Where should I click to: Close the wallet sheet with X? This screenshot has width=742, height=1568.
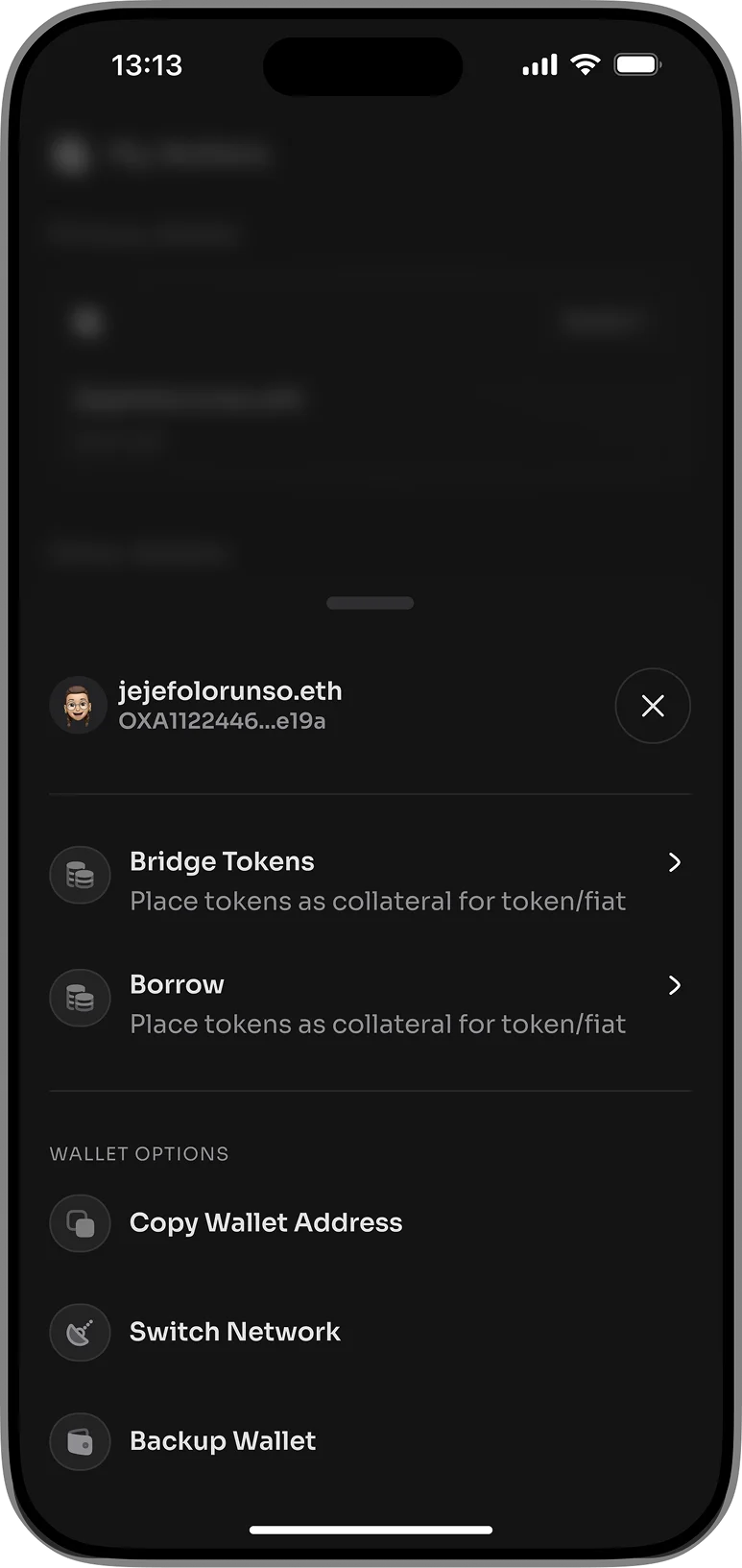[653, 706]
